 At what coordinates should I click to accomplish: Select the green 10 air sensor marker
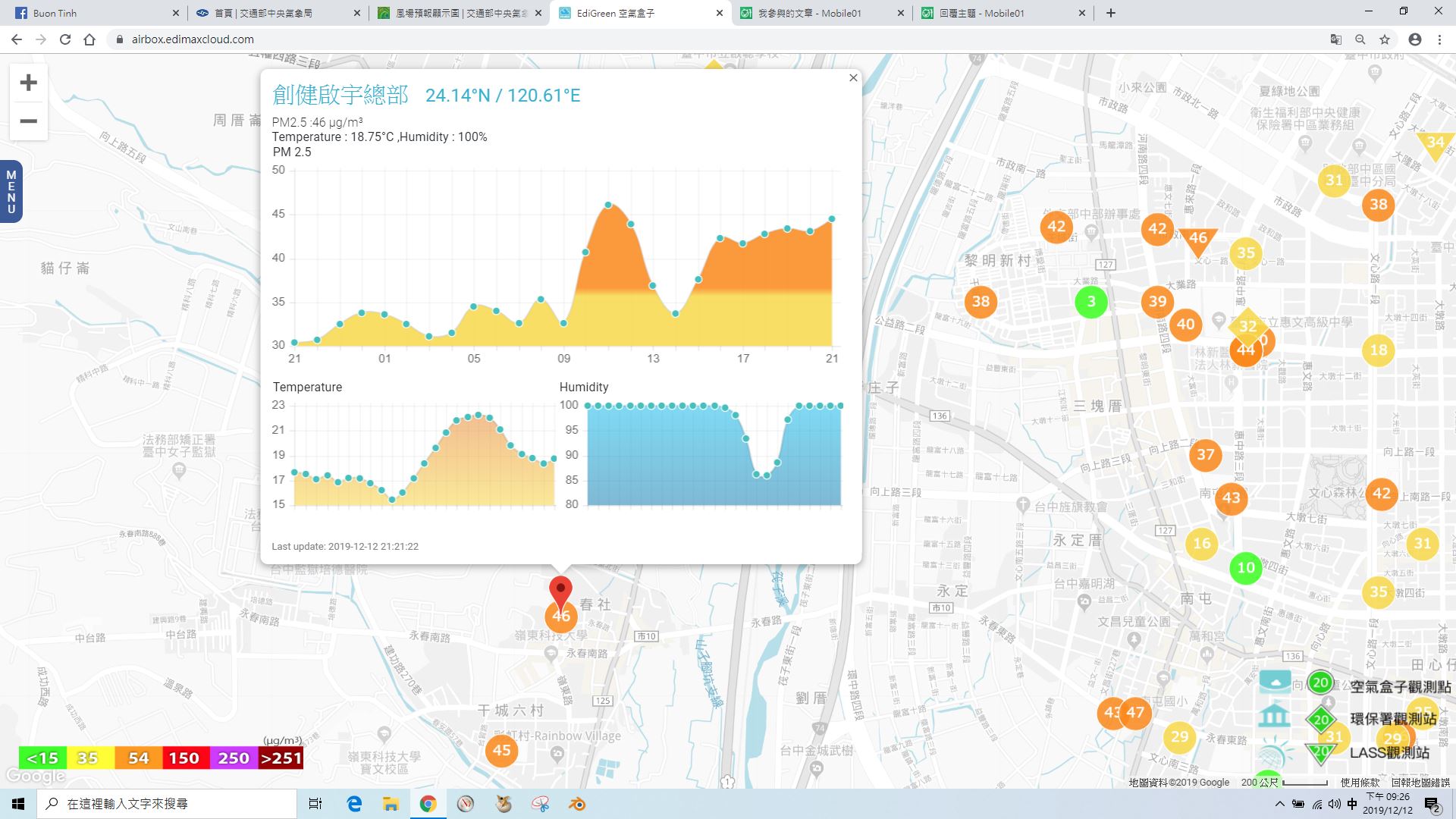(x=1246, y=567)
